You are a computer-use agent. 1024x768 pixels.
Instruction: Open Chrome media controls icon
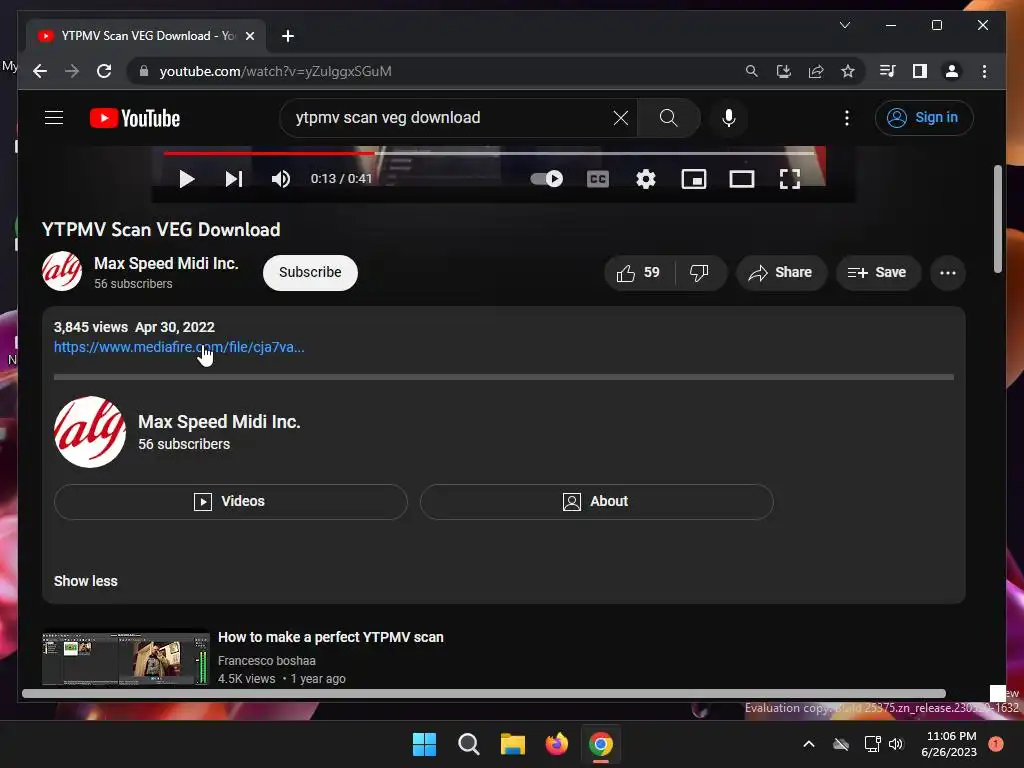tap(888, 71)
